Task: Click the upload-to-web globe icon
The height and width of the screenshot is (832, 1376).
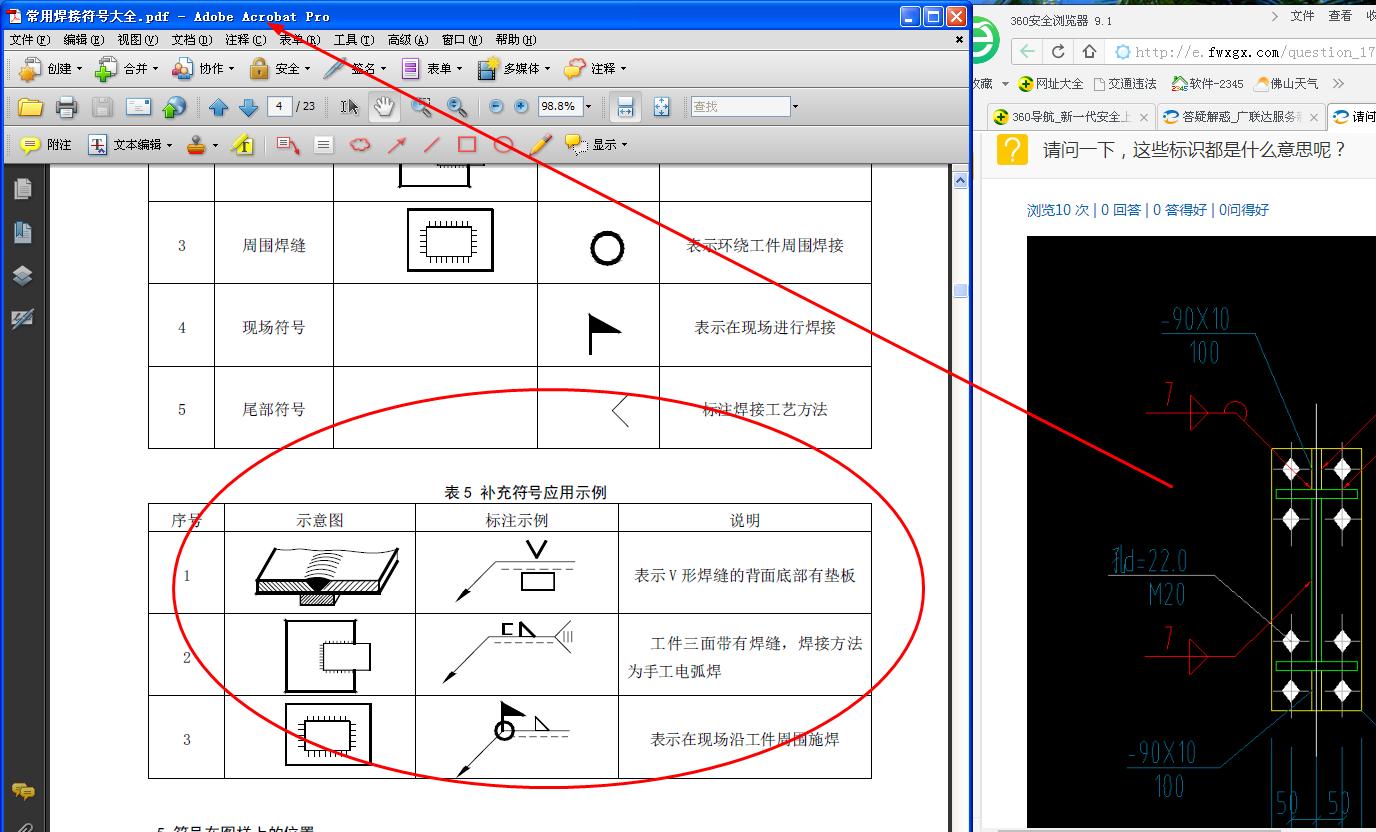Action: 174,107
